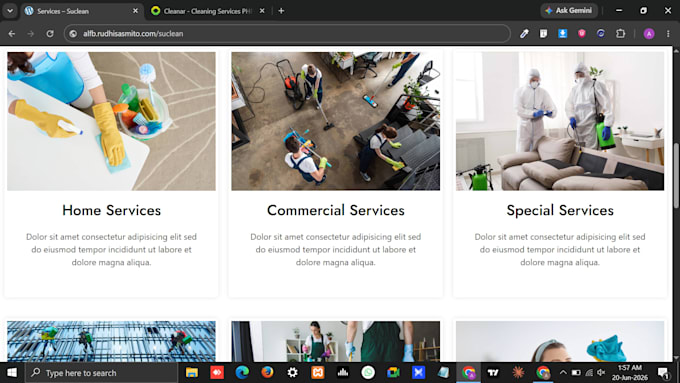Open the eyedropper color picker extension
The image size is (680, 383).
(x=524, y=33)
